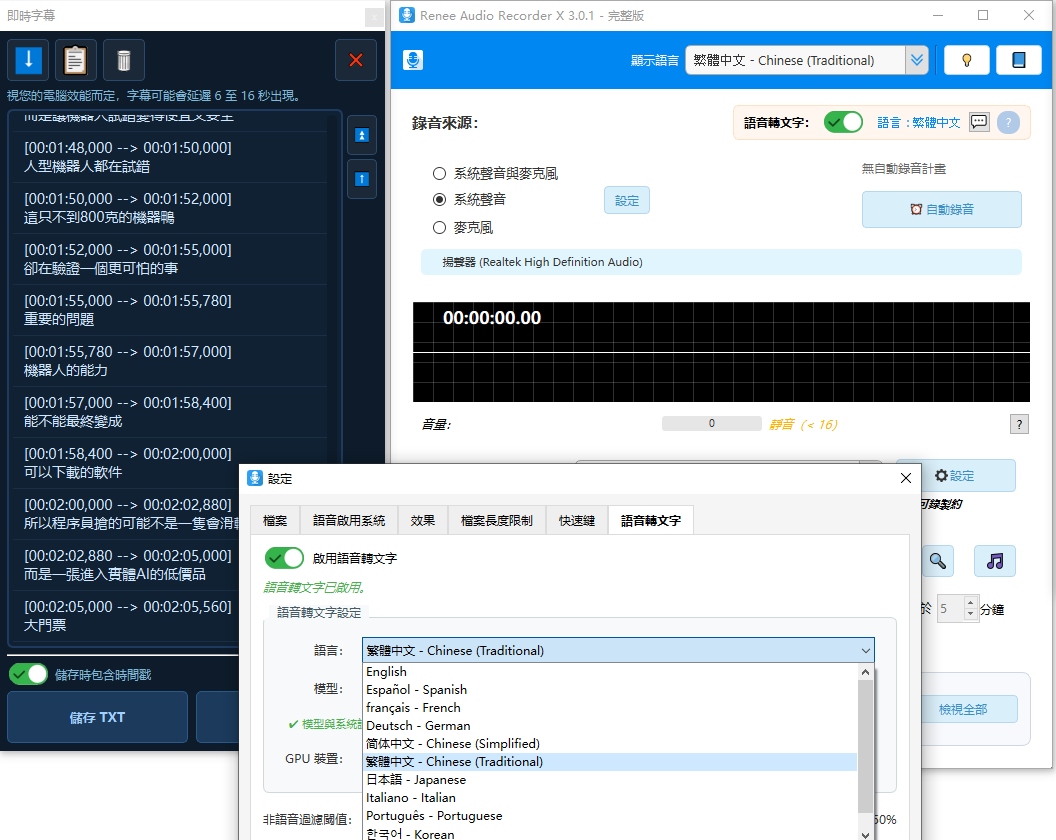Viewport: 1056px width, 840px height.
Task: Choose Italiano - Italian from list
Action: click(610, 798)
